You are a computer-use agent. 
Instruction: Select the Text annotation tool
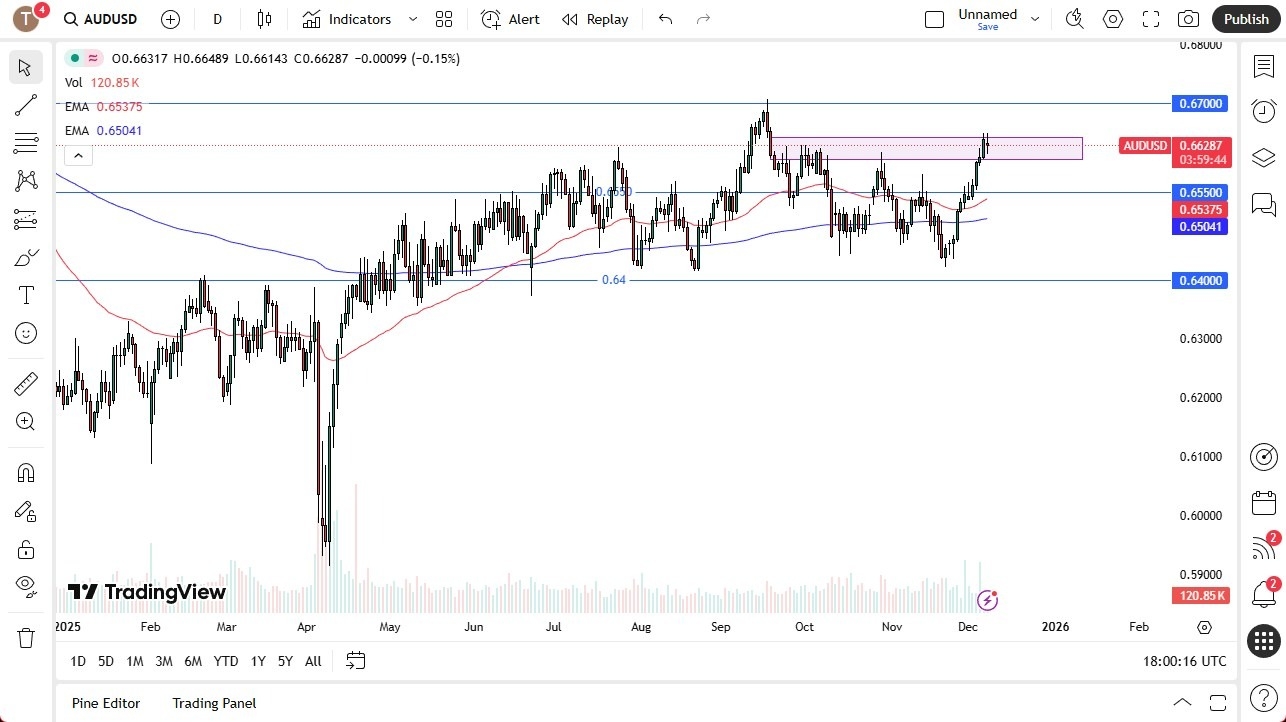click(25, 294)
